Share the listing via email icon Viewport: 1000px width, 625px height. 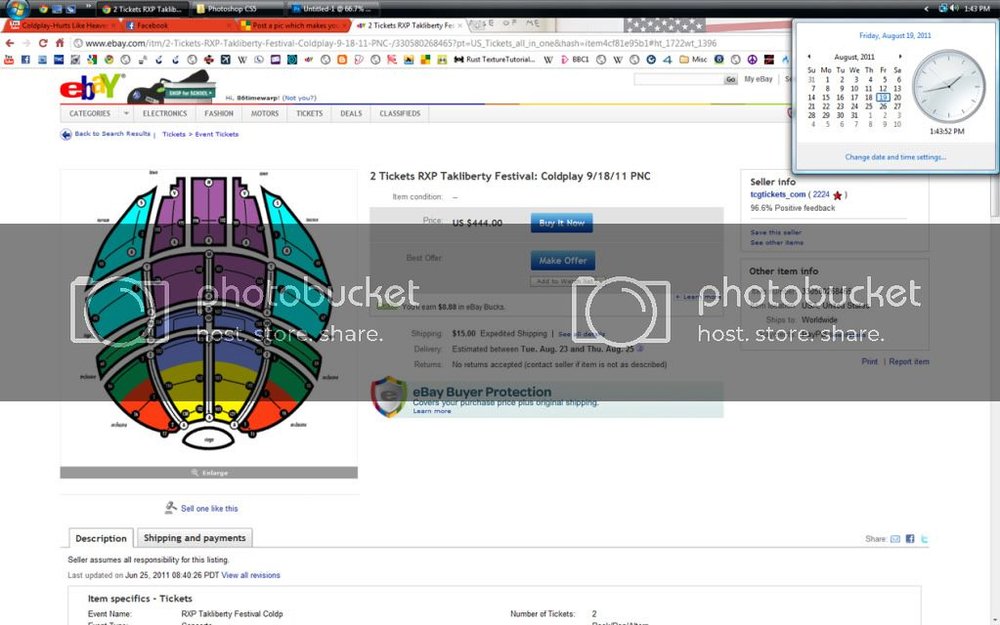tap(895, 539)
